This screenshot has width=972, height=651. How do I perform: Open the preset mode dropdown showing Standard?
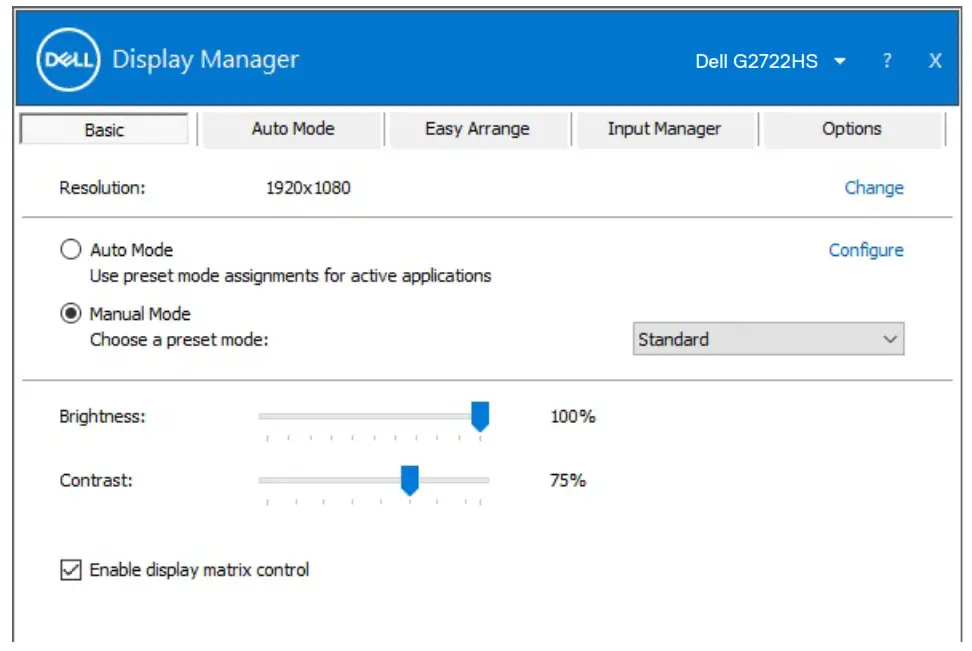768,339
